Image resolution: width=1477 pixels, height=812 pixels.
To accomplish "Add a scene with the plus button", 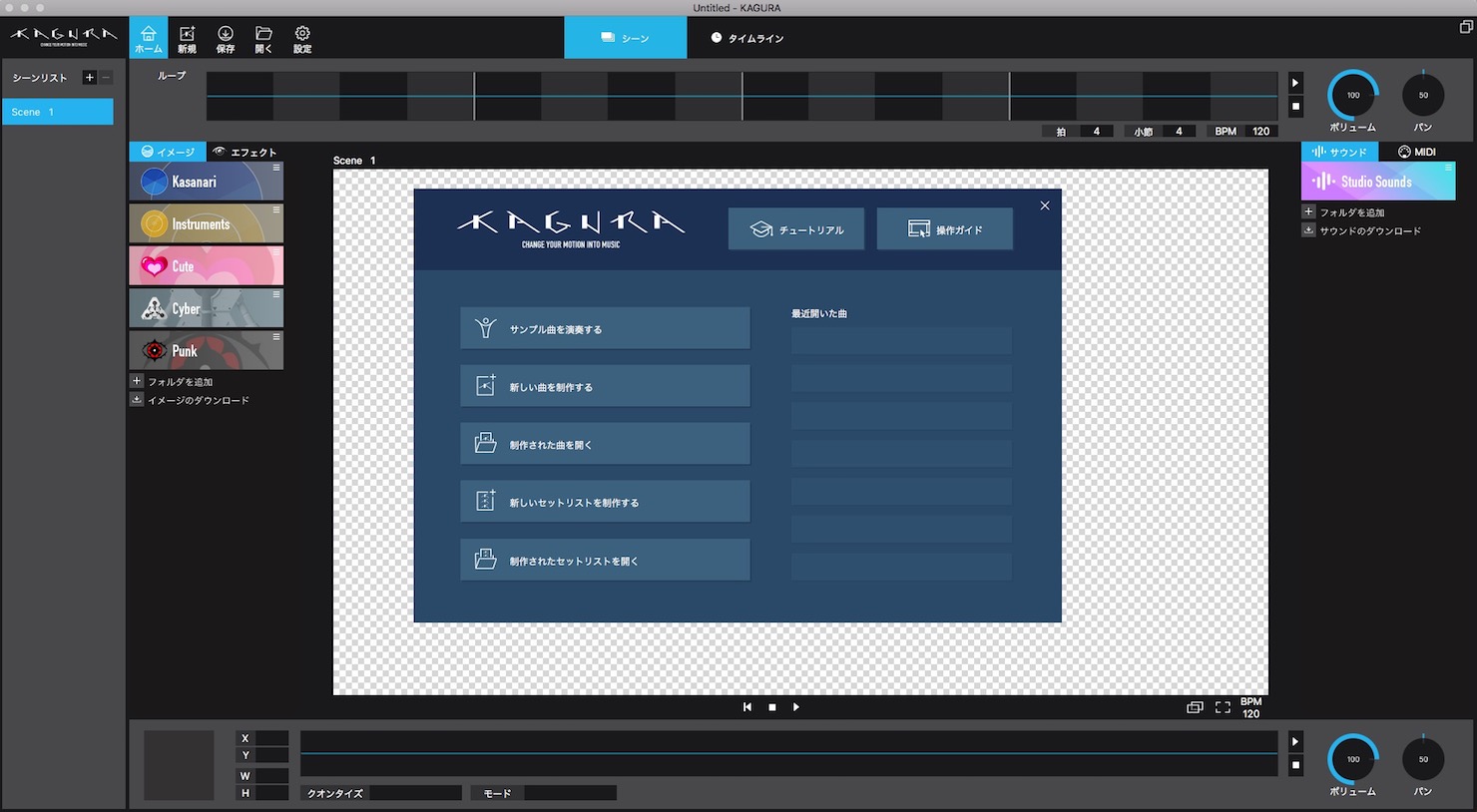I will [89, 77].
